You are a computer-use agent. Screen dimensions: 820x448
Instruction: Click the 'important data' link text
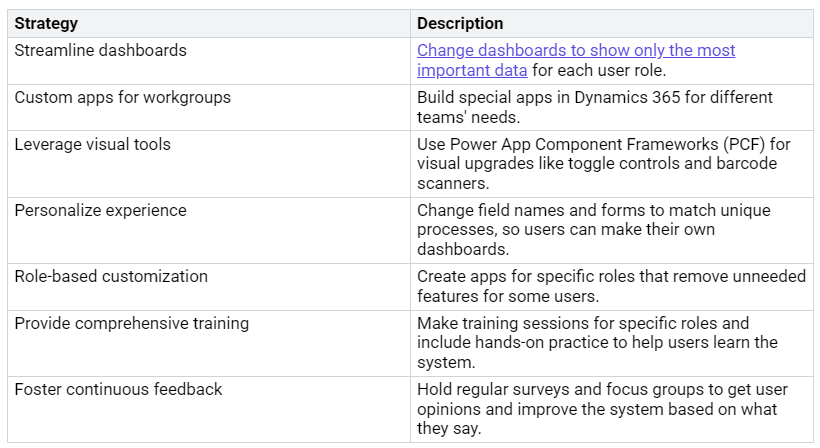tap(472, 70)
